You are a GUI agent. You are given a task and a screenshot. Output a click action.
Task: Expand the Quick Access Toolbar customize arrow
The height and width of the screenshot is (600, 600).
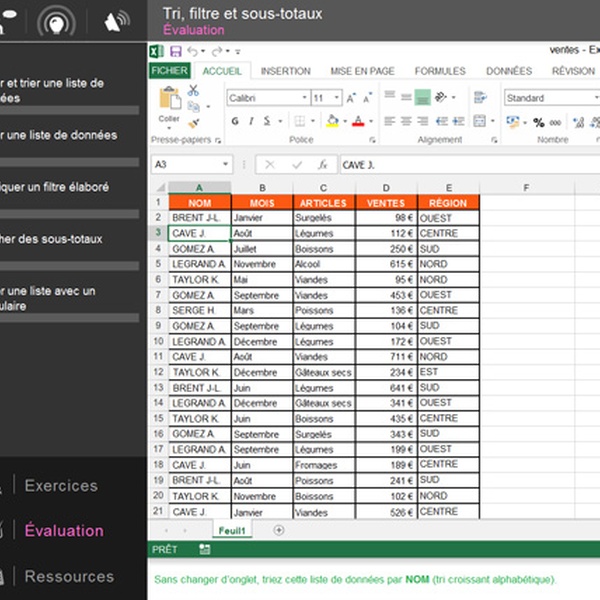click(x=238, y=51)
